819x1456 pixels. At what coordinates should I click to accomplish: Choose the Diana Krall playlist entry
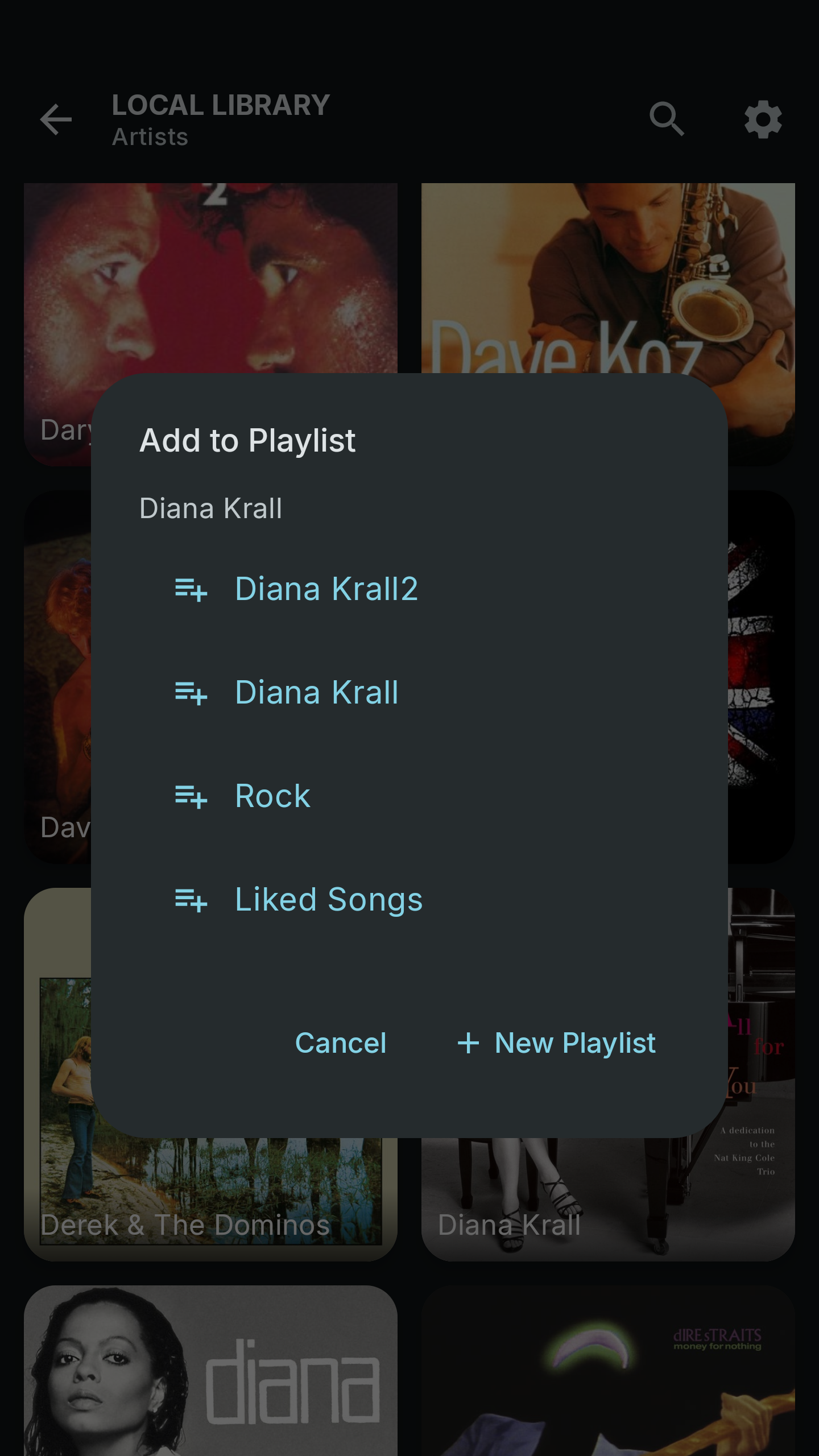coord(317,693)
